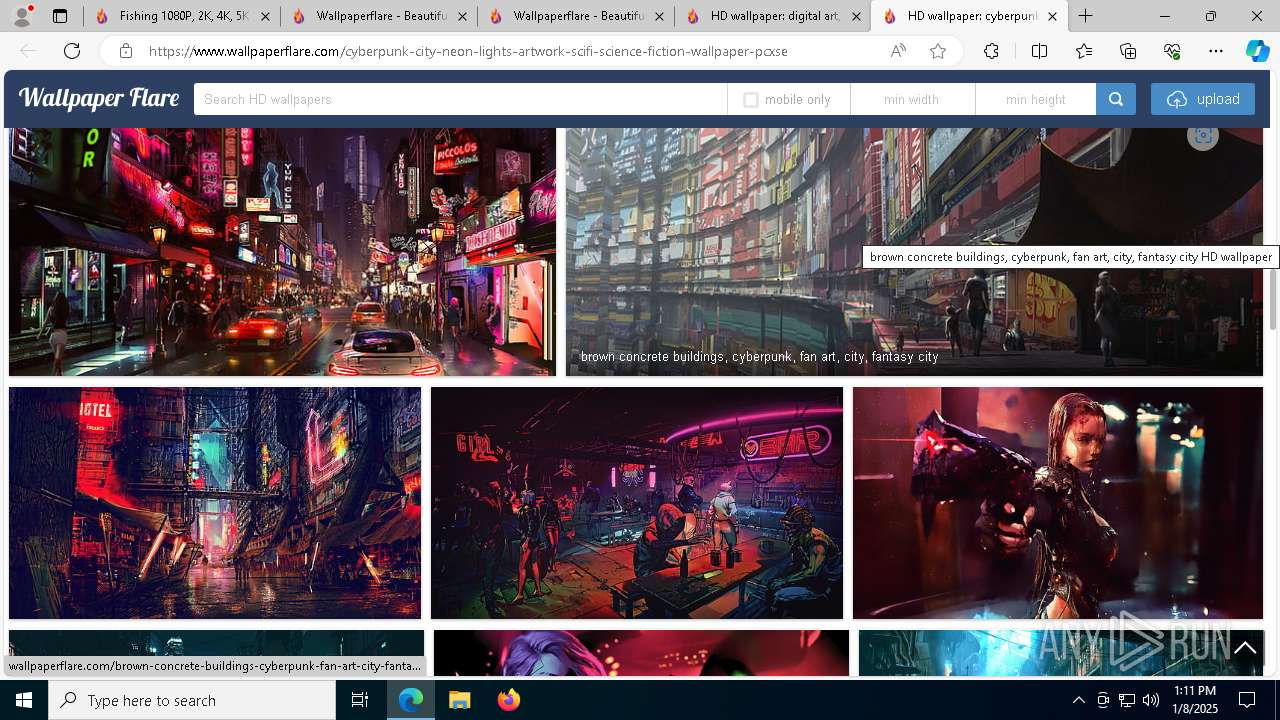Click the taskbar search box
The width and height of the screenshot is (1280, 720).
pos(192,700)
